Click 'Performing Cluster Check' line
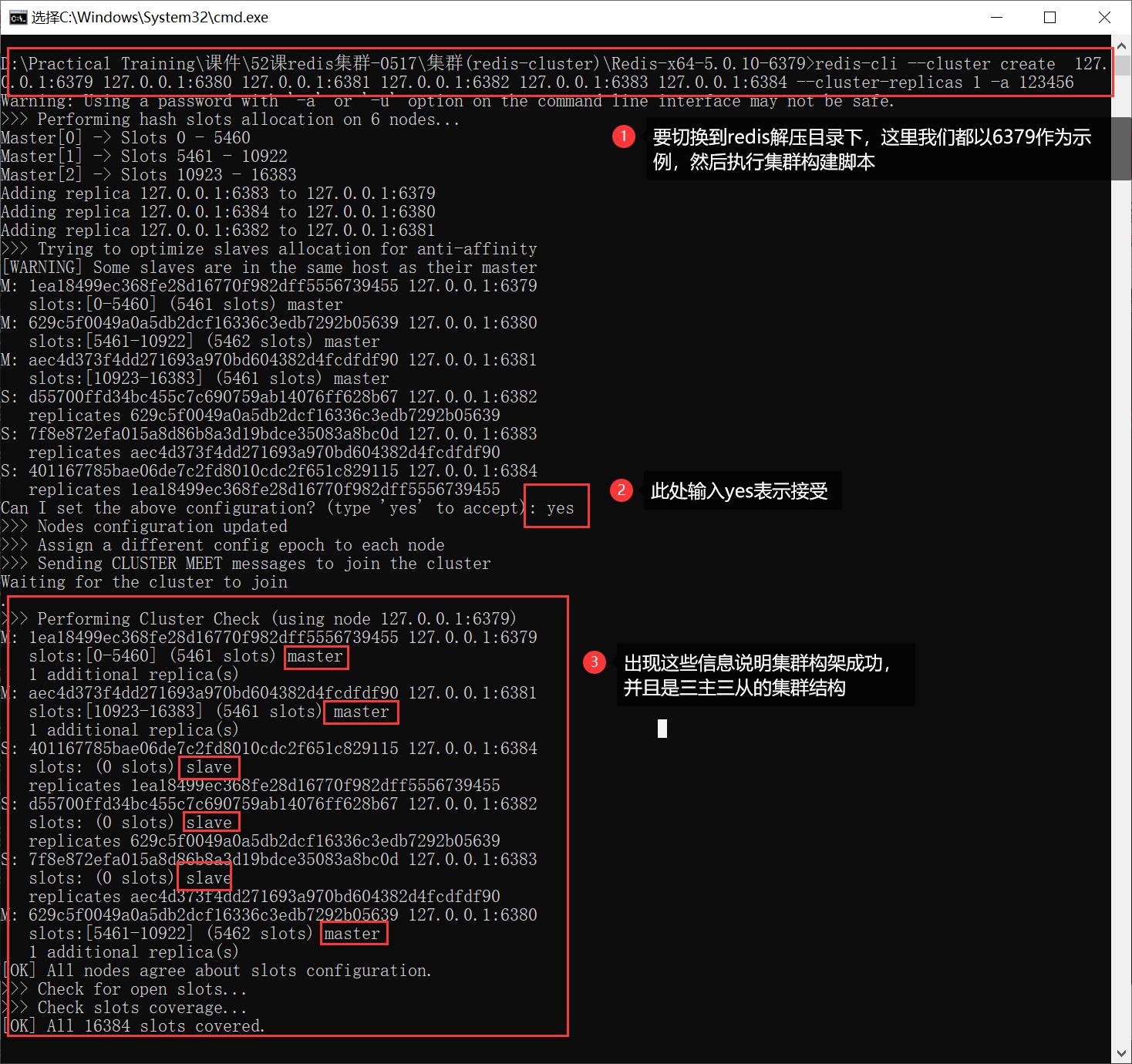The height and width of the screenshot is (1064, 1132). click(x=259, y=619)
